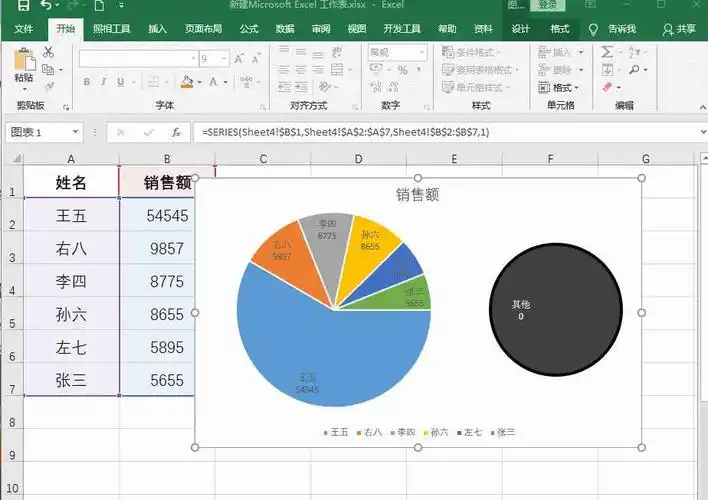The image size is (708, 500).
Task: Click the AutoSum sigma icon
Action: (607, 52)
